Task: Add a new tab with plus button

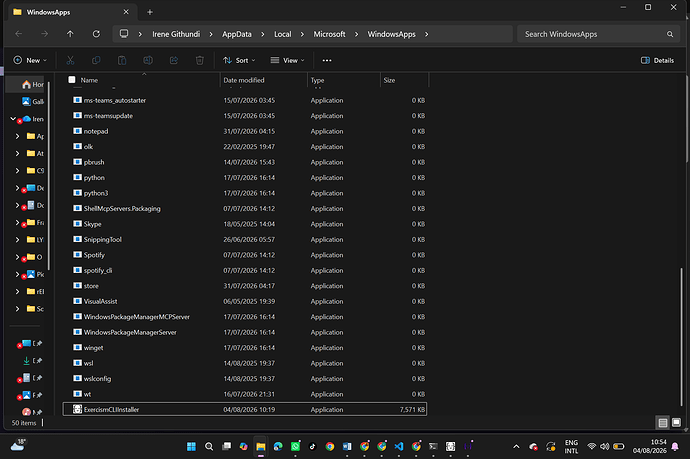Action: 150,12
